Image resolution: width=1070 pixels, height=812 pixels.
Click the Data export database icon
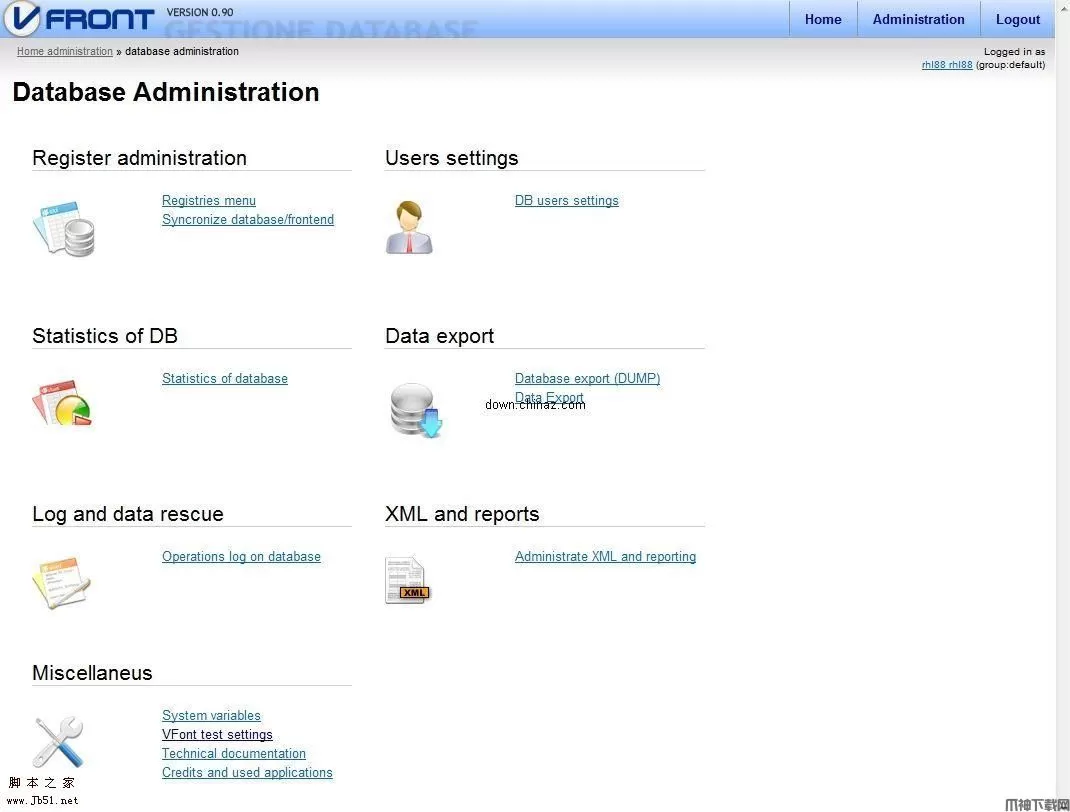pos(414,409)
